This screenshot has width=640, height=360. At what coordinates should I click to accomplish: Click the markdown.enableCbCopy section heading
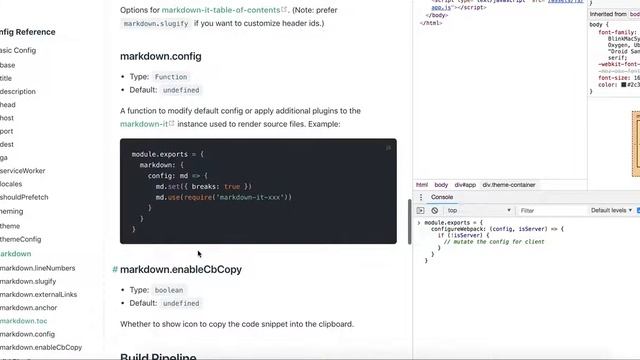coord(181,269)
